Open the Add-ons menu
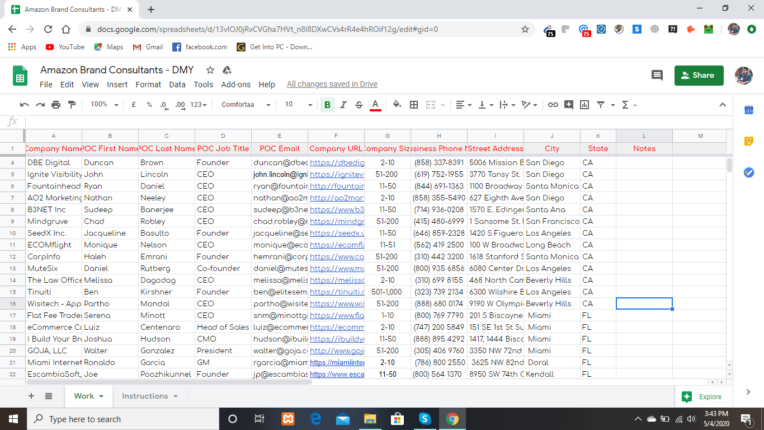 236,84
